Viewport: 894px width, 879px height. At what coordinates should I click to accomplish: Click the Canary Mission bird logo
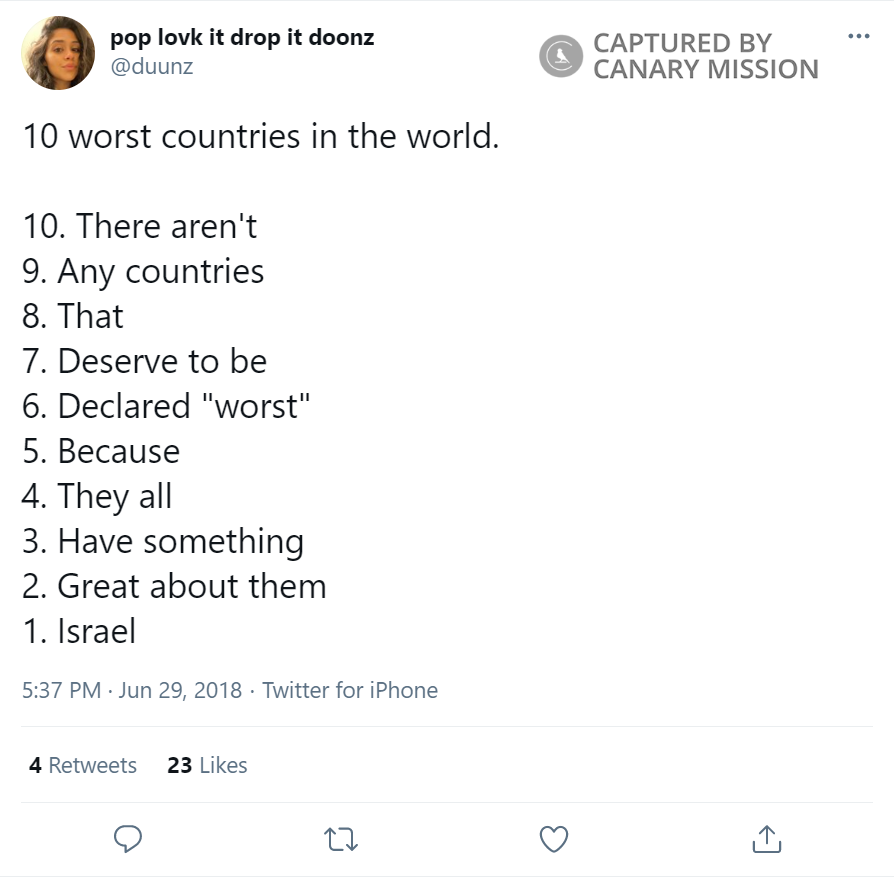click(560, 56)
